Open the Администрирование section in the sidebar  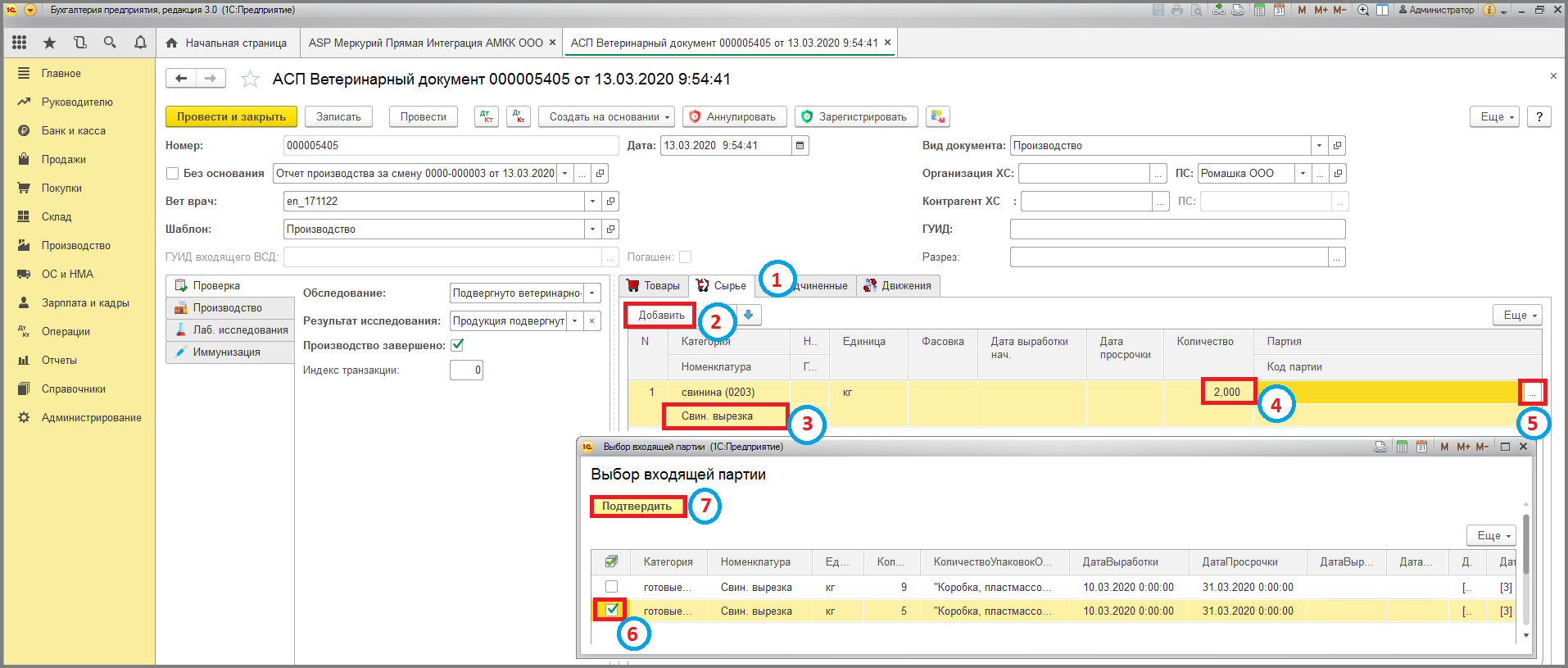point(91,417)
